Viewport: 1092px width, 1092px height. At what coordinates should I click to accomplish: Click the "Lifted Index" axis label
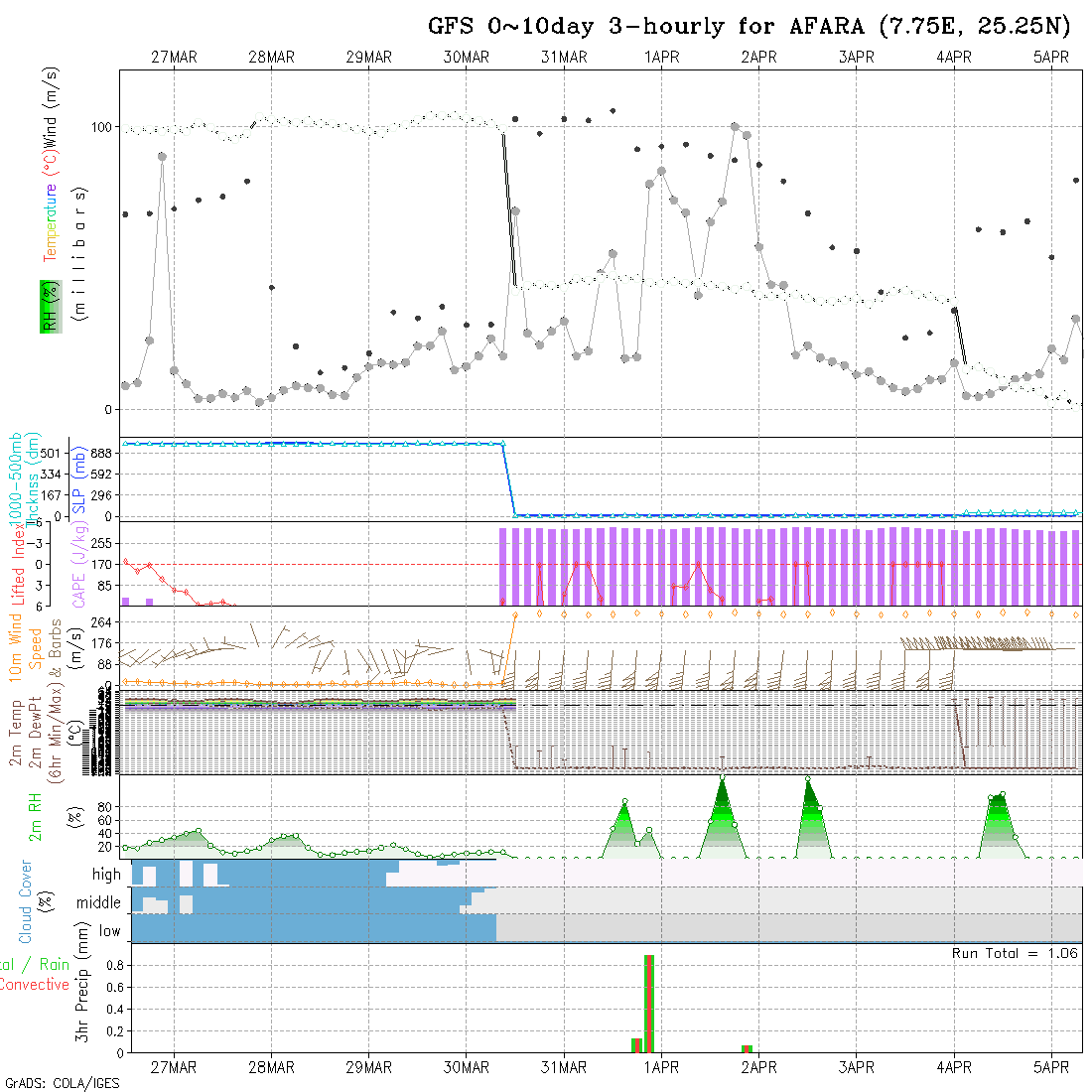[18, 564]
